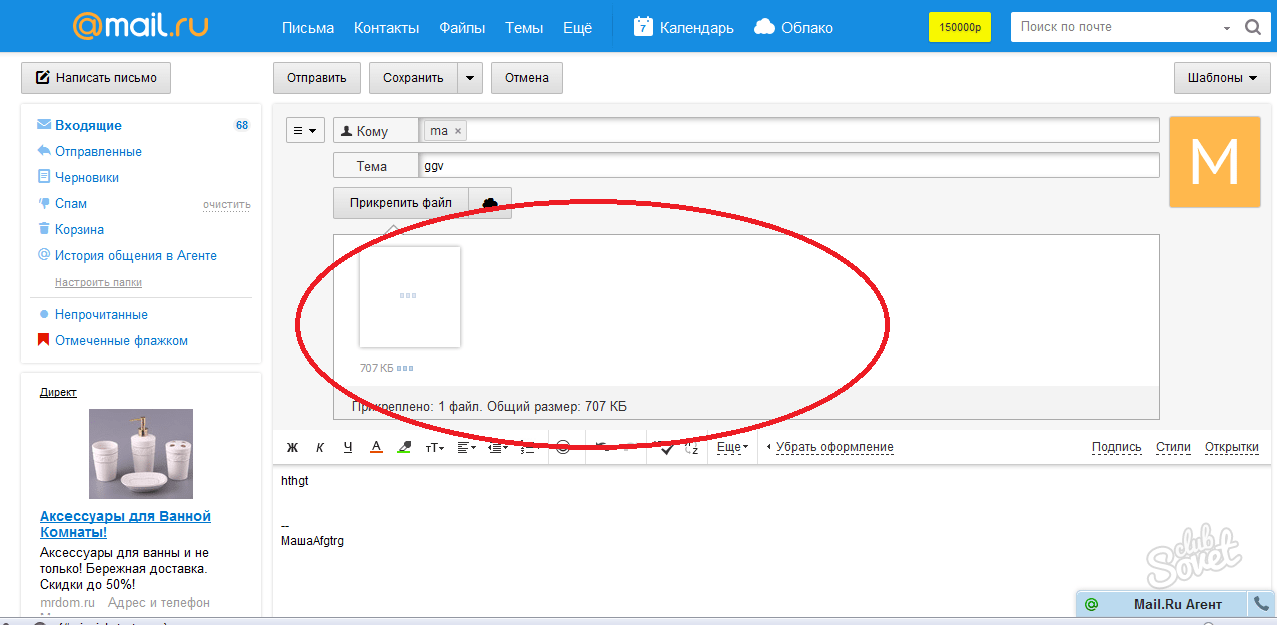Open the Черновики drafts folder
The width and height of the screenshot is (1277, 625).
pyautogui.click(x=87, y=177)
